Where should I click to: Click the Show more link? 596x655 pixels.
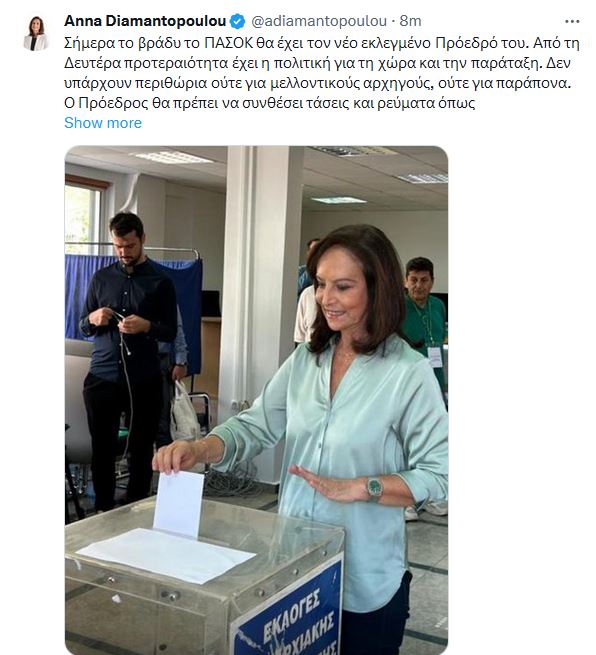[103, 123]
